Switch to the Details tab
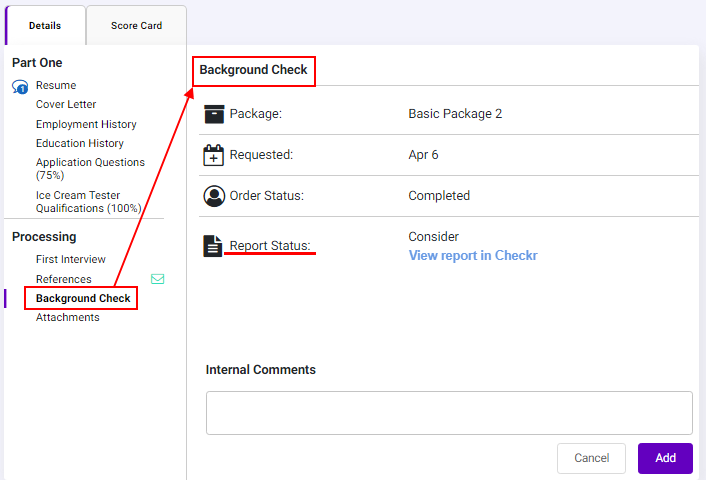Viewport: 706px width, 480px height. [45, 26]
